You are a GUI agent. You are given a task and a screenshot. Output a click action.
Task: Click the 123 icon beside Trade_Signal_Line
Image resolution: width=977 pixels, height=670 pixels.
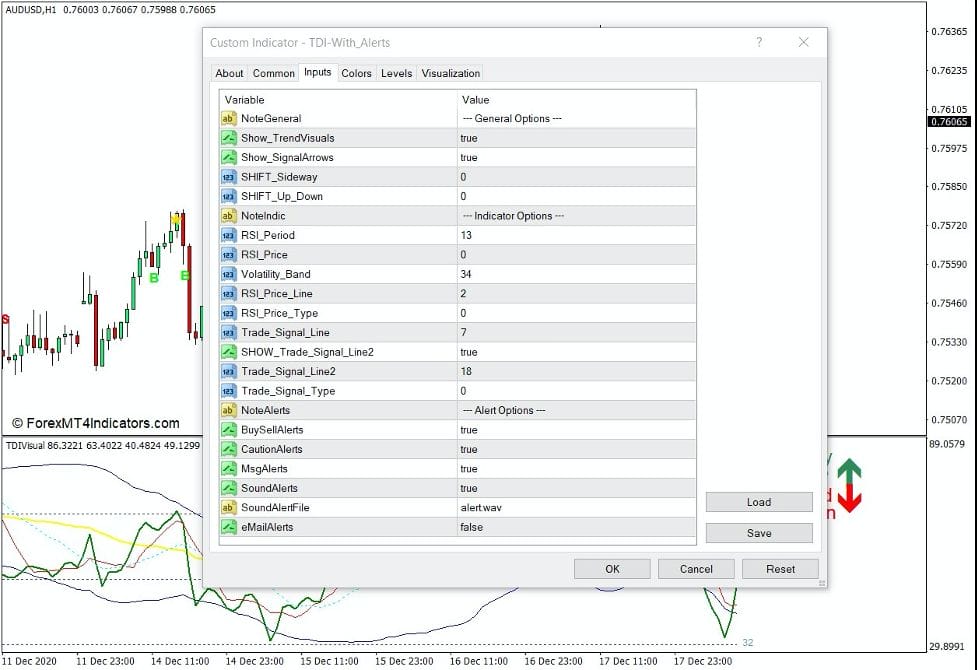click(227, 332)
